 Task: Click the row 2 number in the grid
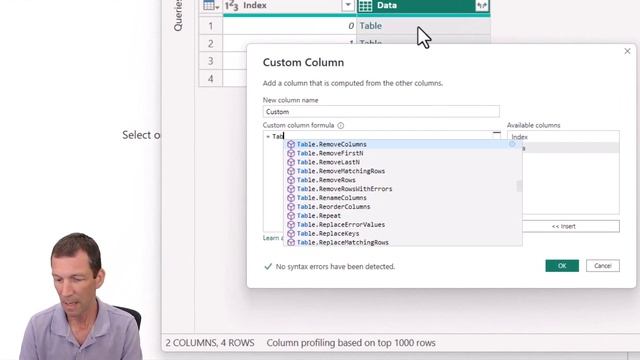click(x=211, y=44)
